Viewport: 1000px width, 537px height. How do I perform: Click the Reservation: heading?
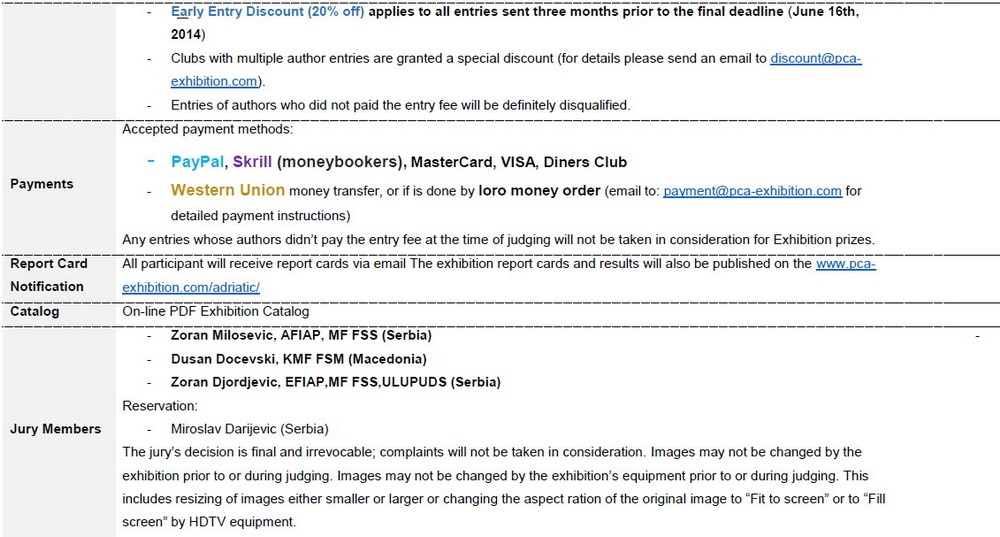[x=160, y=406]
